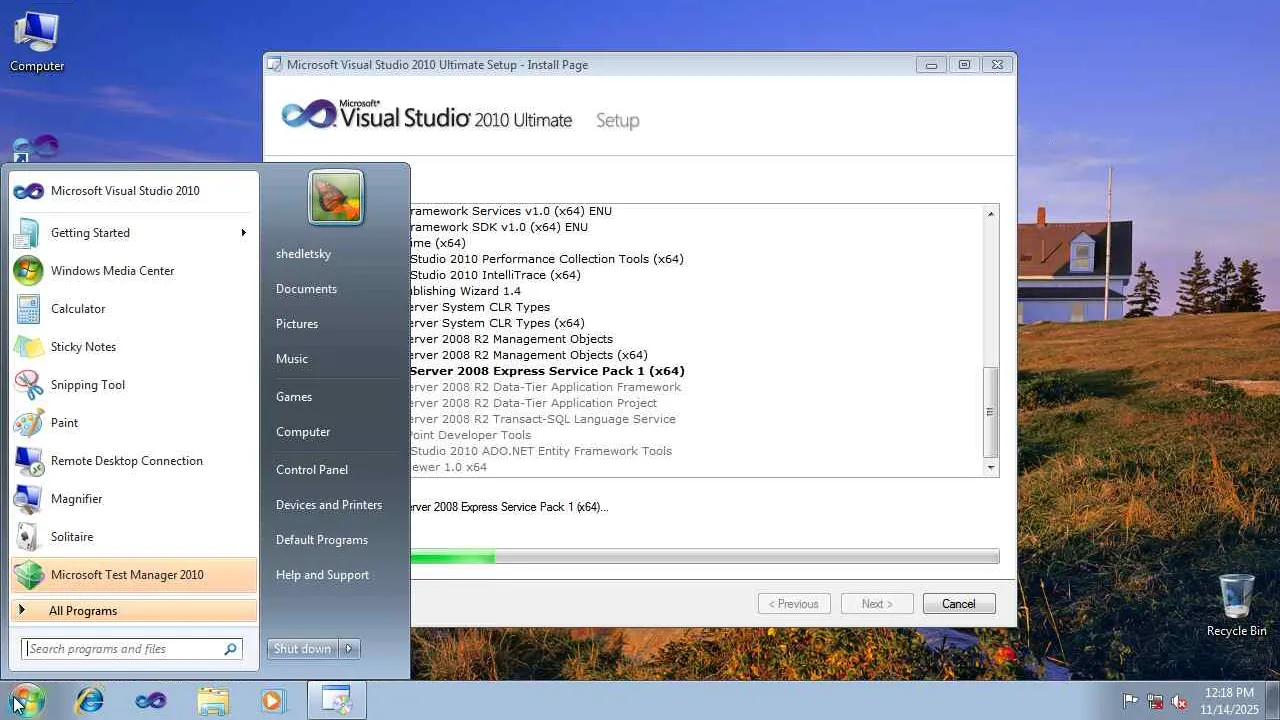Open the Solitaire game
This screenshot has height=720, width=1280.
point(134,537)
